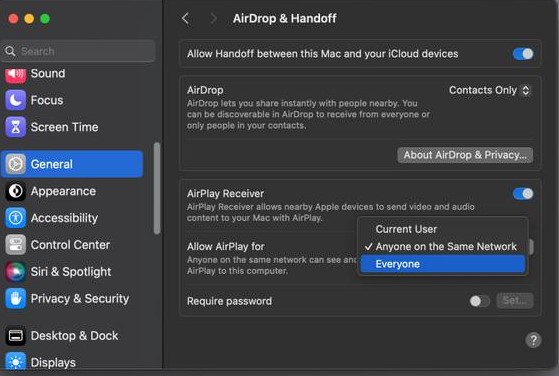
Task: Go back with the left chevron
Action: (x=185, y=18)
